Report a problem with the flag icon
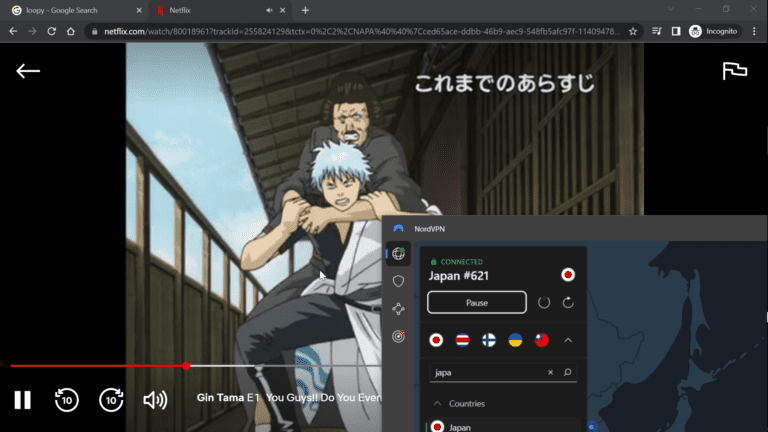The image size is (768, 432). 735,71
